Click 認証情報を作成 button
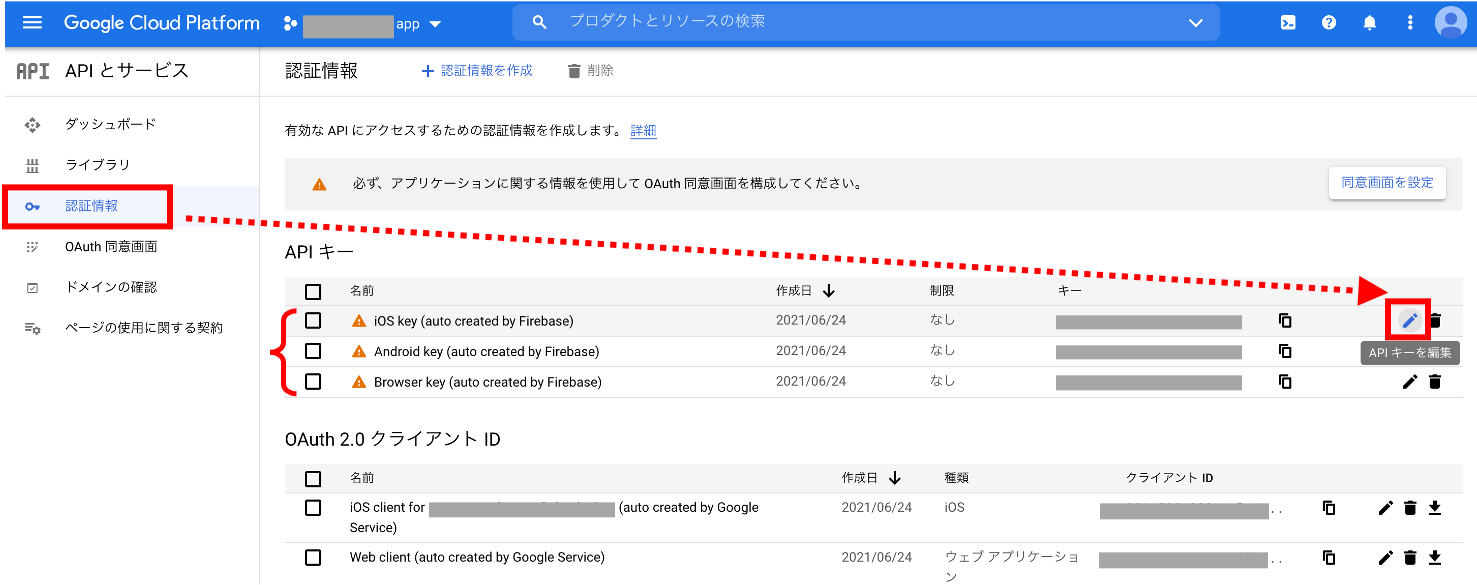1477x585 pixels. (477, 71)
